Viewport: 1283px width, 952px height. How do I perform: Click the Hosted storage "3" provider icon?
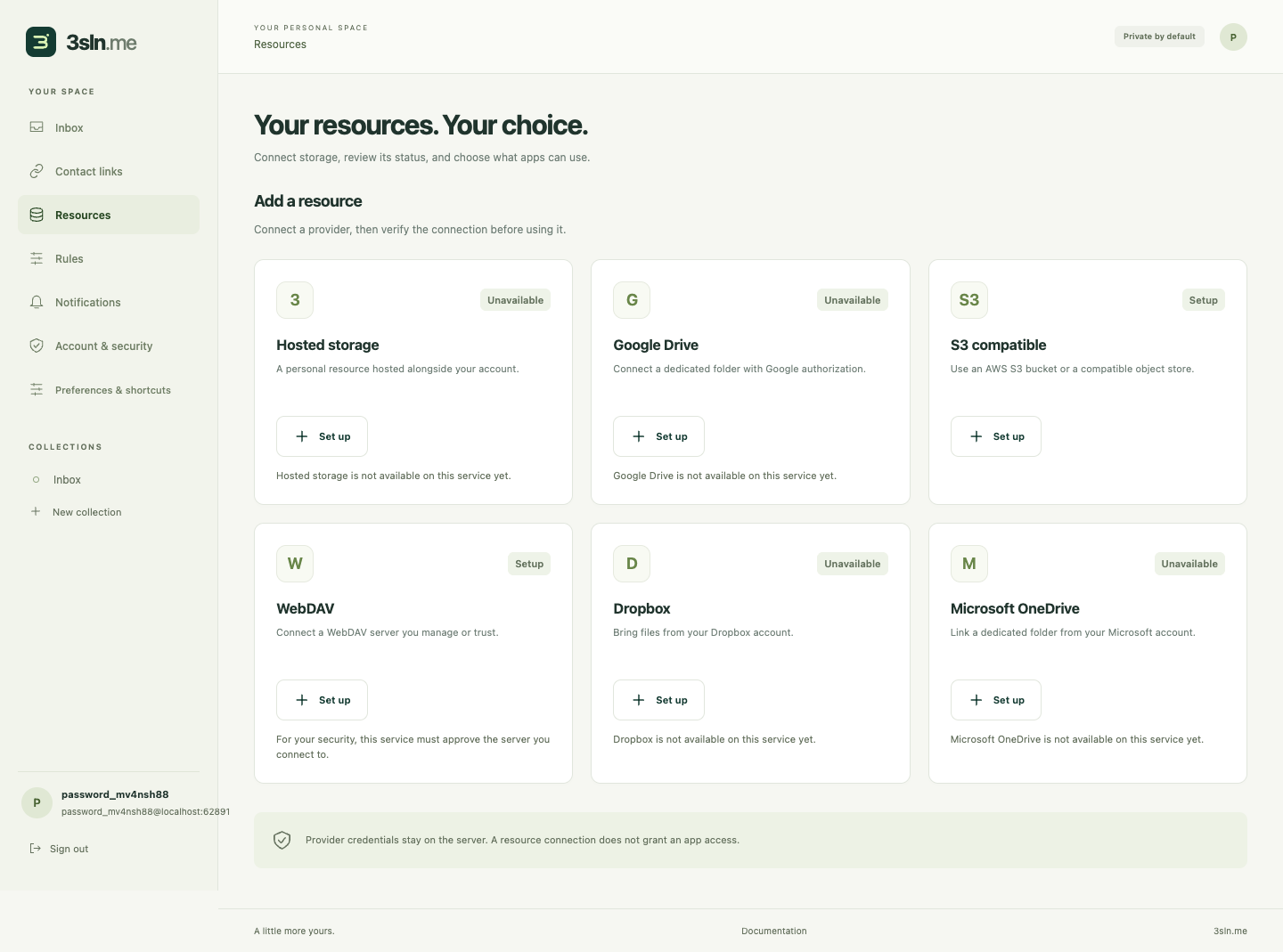tap(295, 300)
